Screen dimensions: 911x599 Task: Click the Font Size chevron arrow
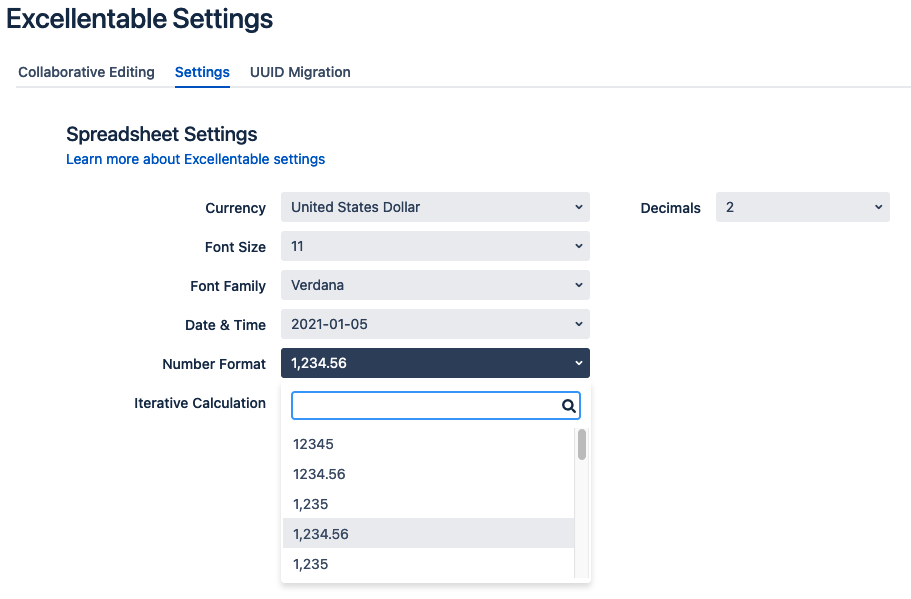[x=579, y=246]
